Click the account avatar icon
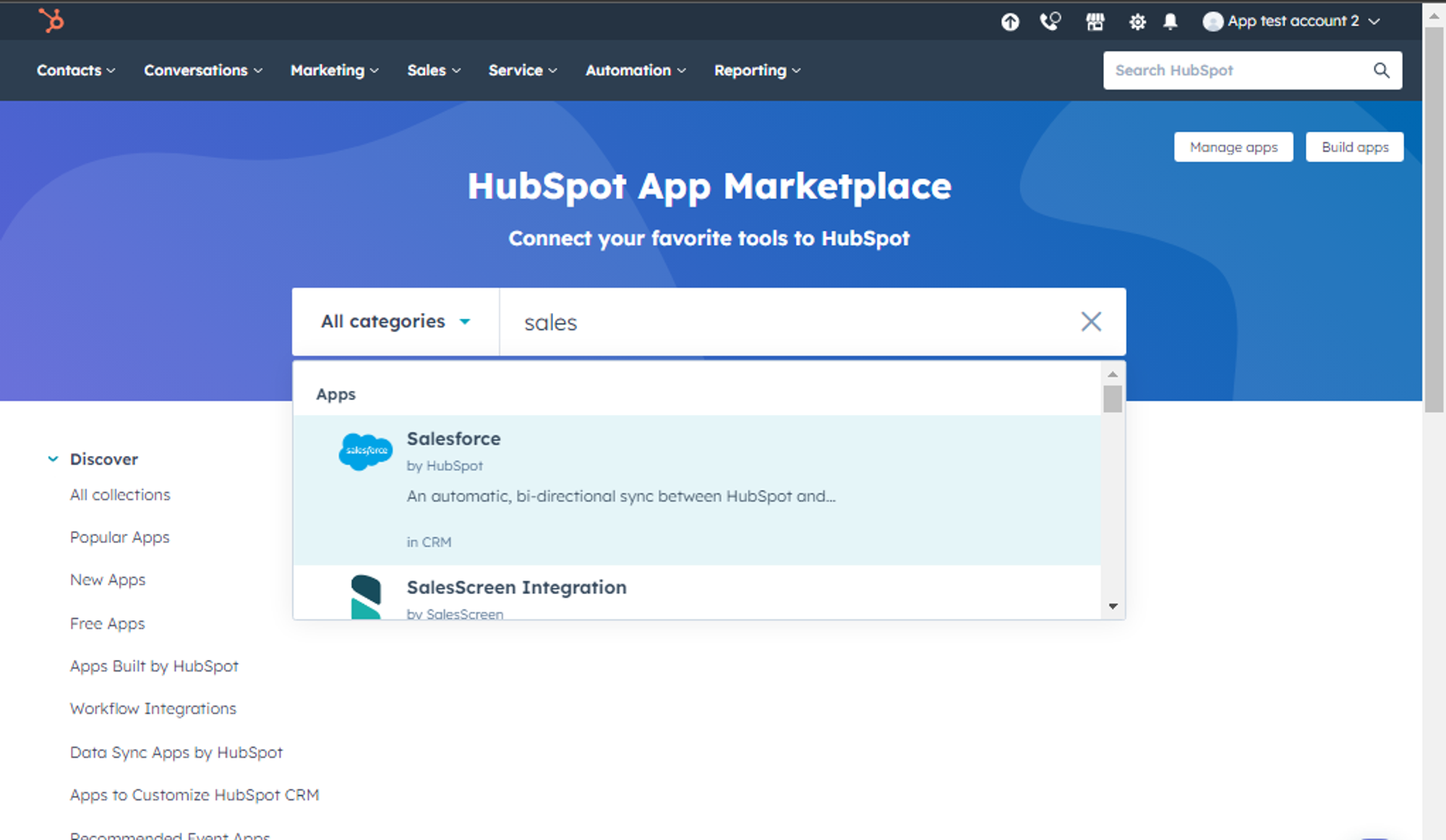This screenshot has height=840, width=1446. (1212, 22)
